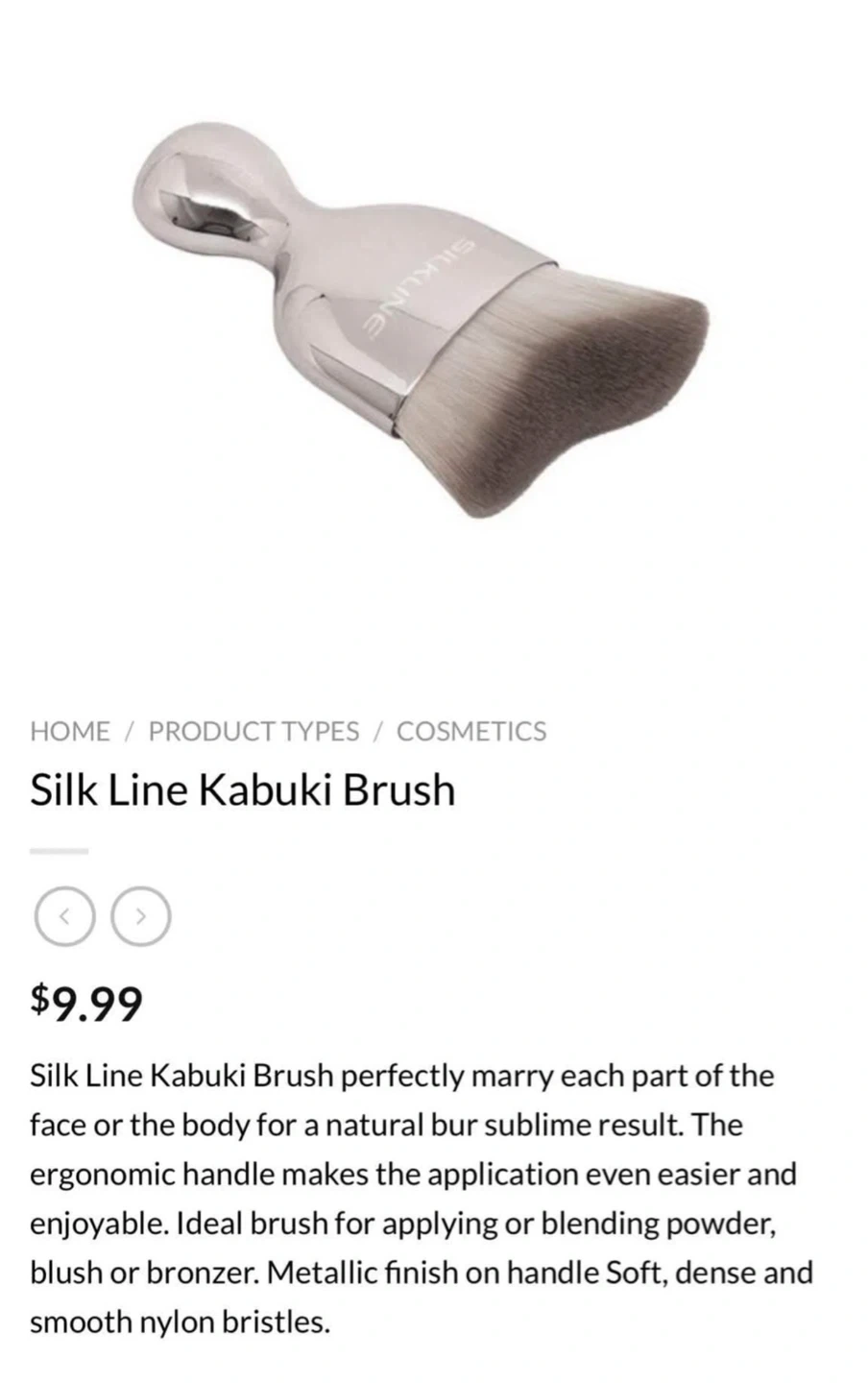The width and height of the screenshot is (868, 1383).
Task: Navigate to PRODUCT TYPES breadcrumb
Action: pyautogui.click(x=253, y=731)
